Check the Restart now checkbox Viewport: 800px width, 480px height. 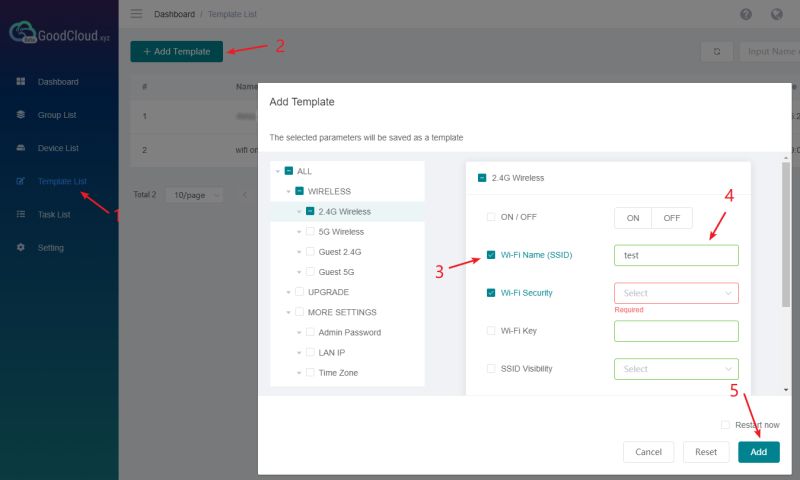click(725, 424)
